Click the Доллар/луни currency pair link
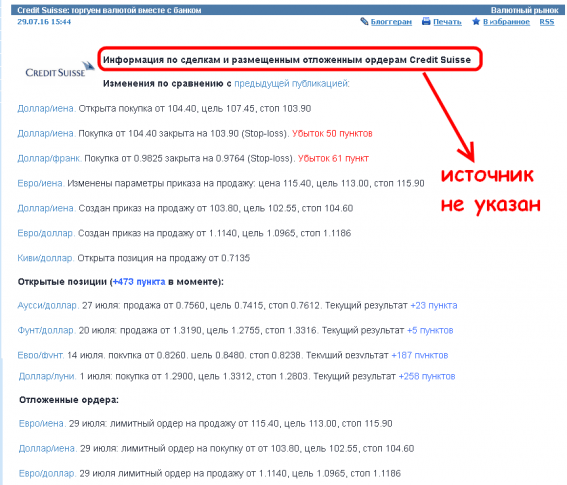 (48, 376)
